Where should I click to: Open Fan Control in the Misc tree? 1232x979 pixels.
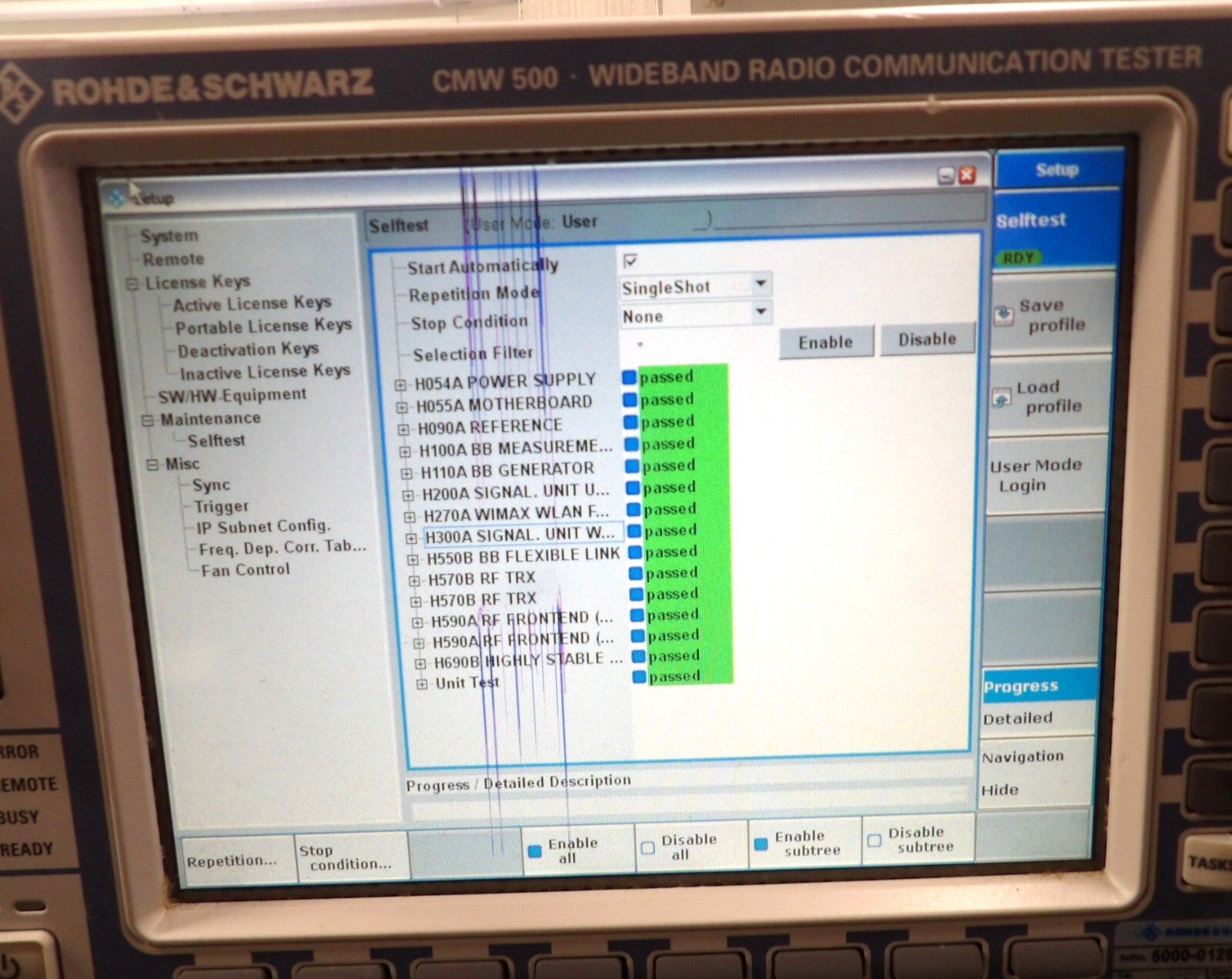coord(245,570)
